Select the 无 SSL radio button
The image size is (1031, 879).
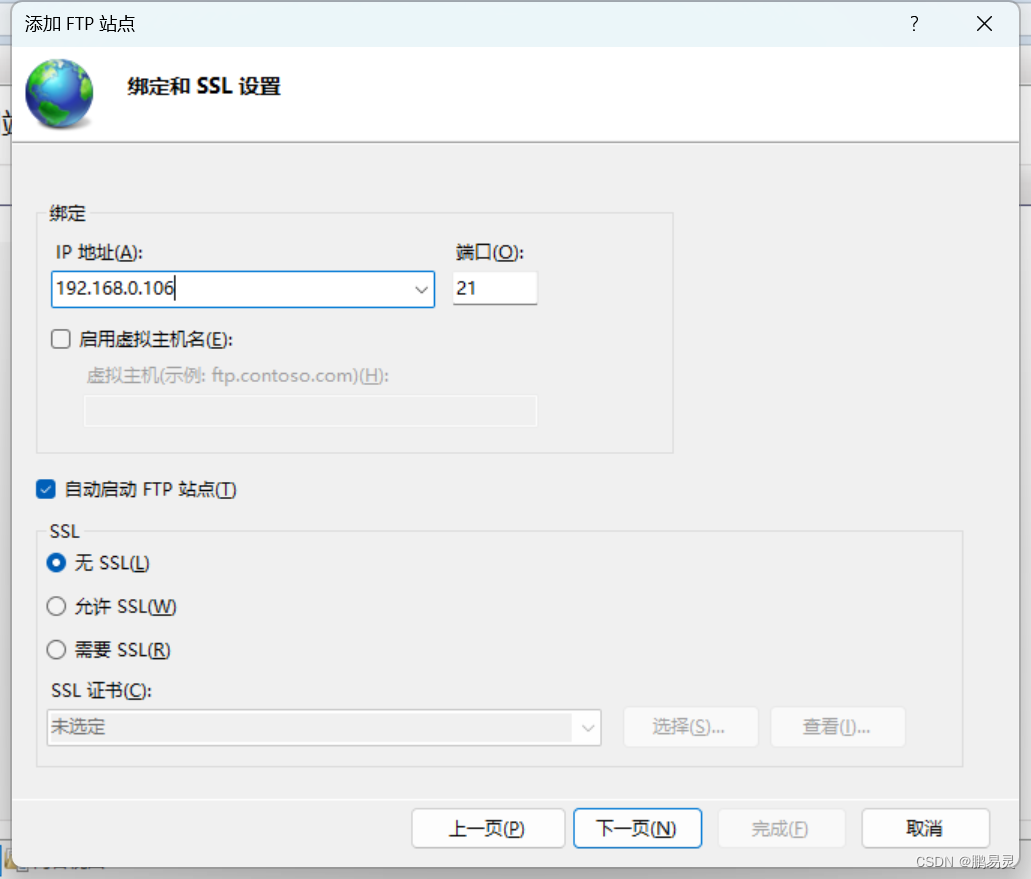coord(57,563)
